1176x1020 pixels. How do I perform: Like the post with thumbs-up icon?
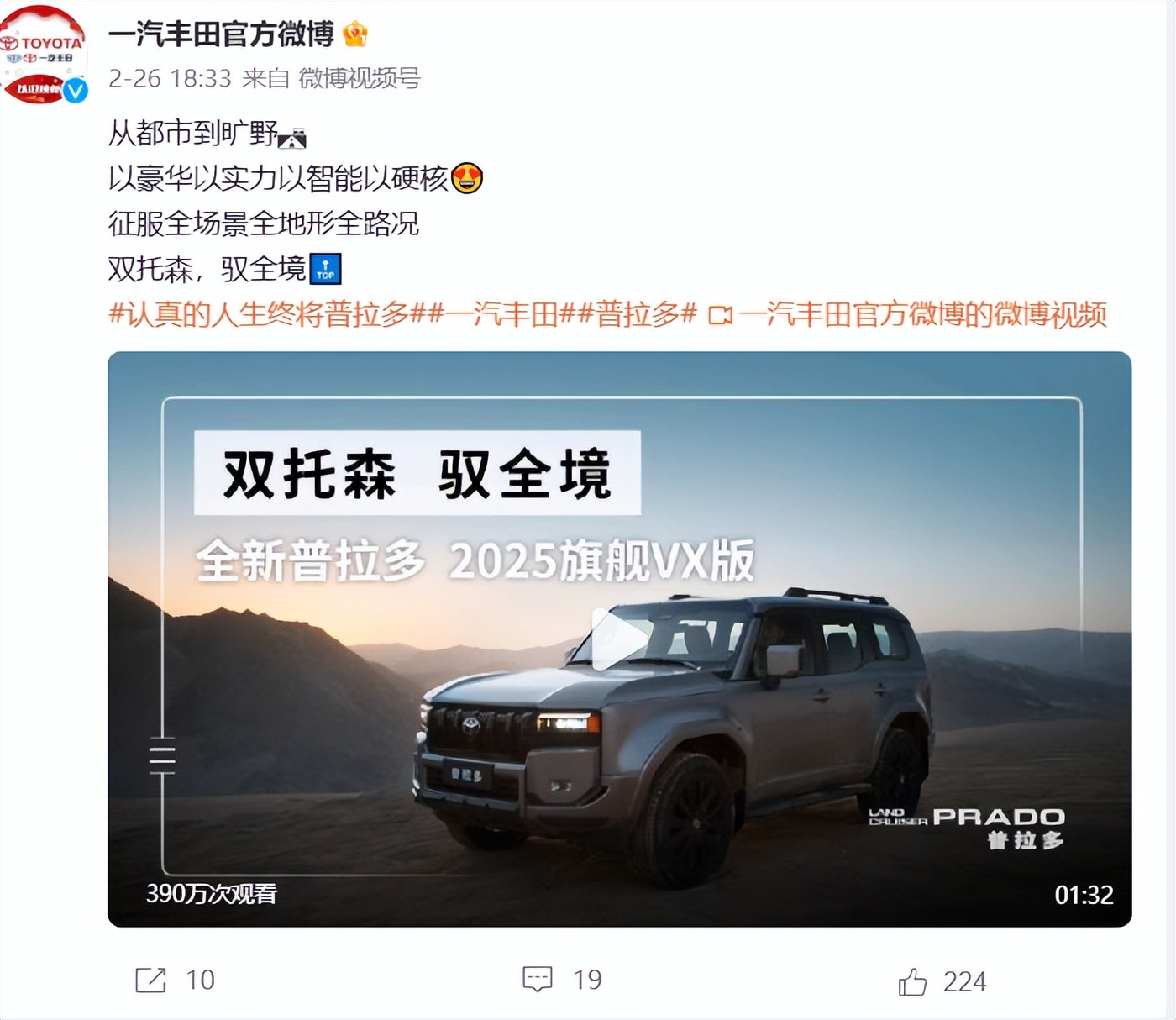[x=912, y=981]
